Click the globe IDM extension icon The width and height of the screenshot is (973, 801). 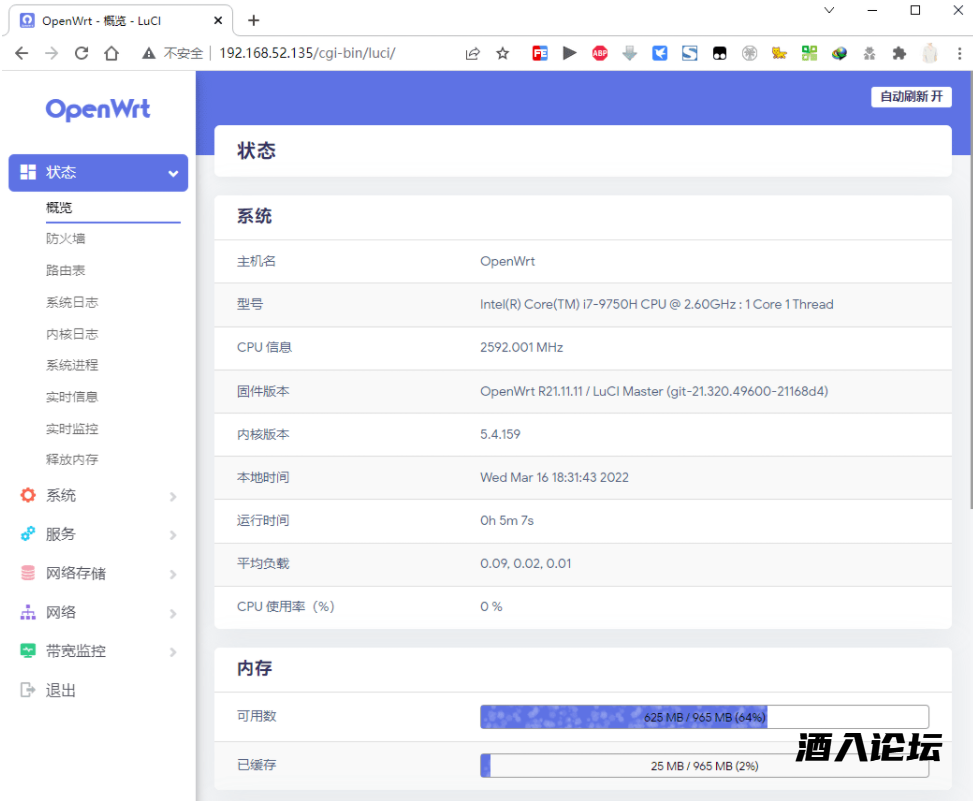click(840, 53)
